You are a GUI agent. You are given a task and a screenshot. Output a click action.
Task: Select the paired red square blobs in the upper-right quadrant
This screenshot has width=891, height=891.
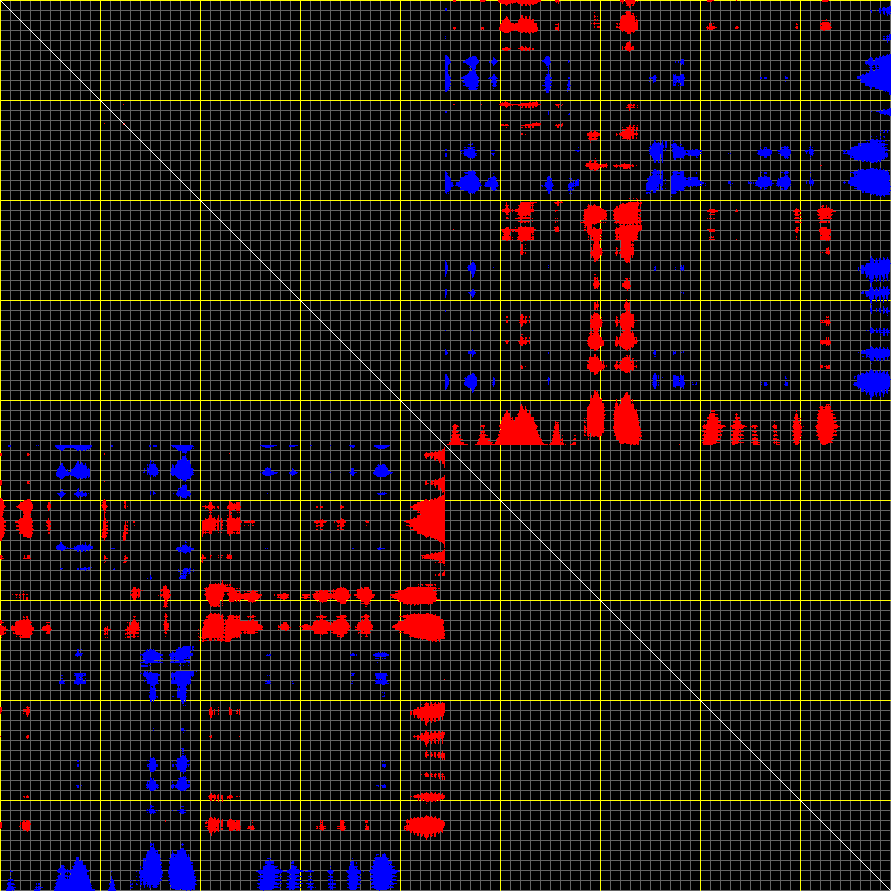pos(611,216)
